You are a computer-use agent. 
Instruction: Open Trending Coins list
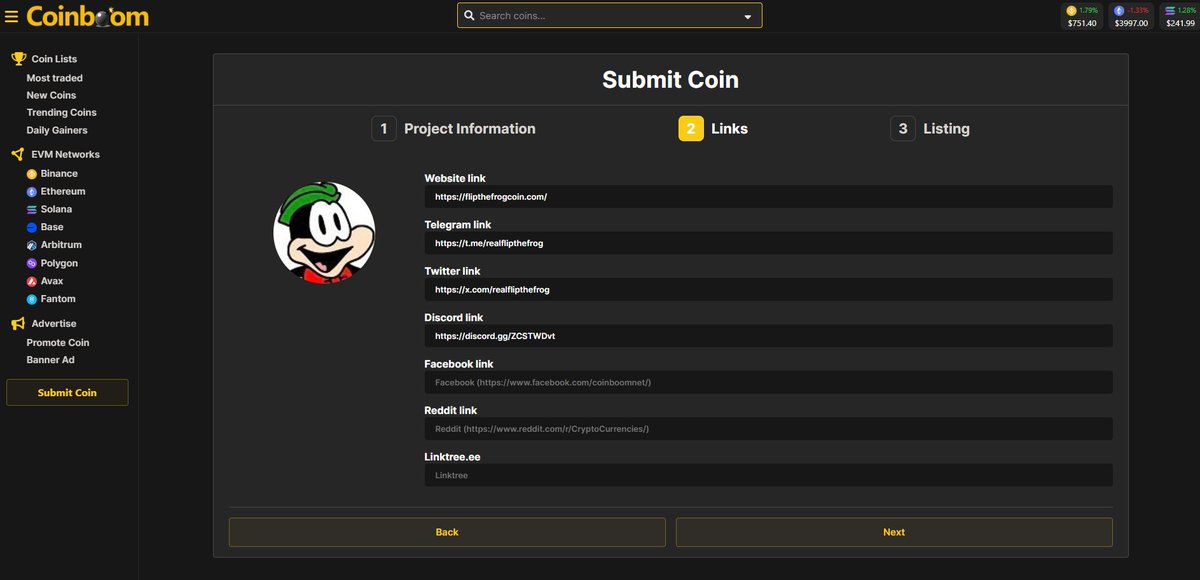coord(62,113)
